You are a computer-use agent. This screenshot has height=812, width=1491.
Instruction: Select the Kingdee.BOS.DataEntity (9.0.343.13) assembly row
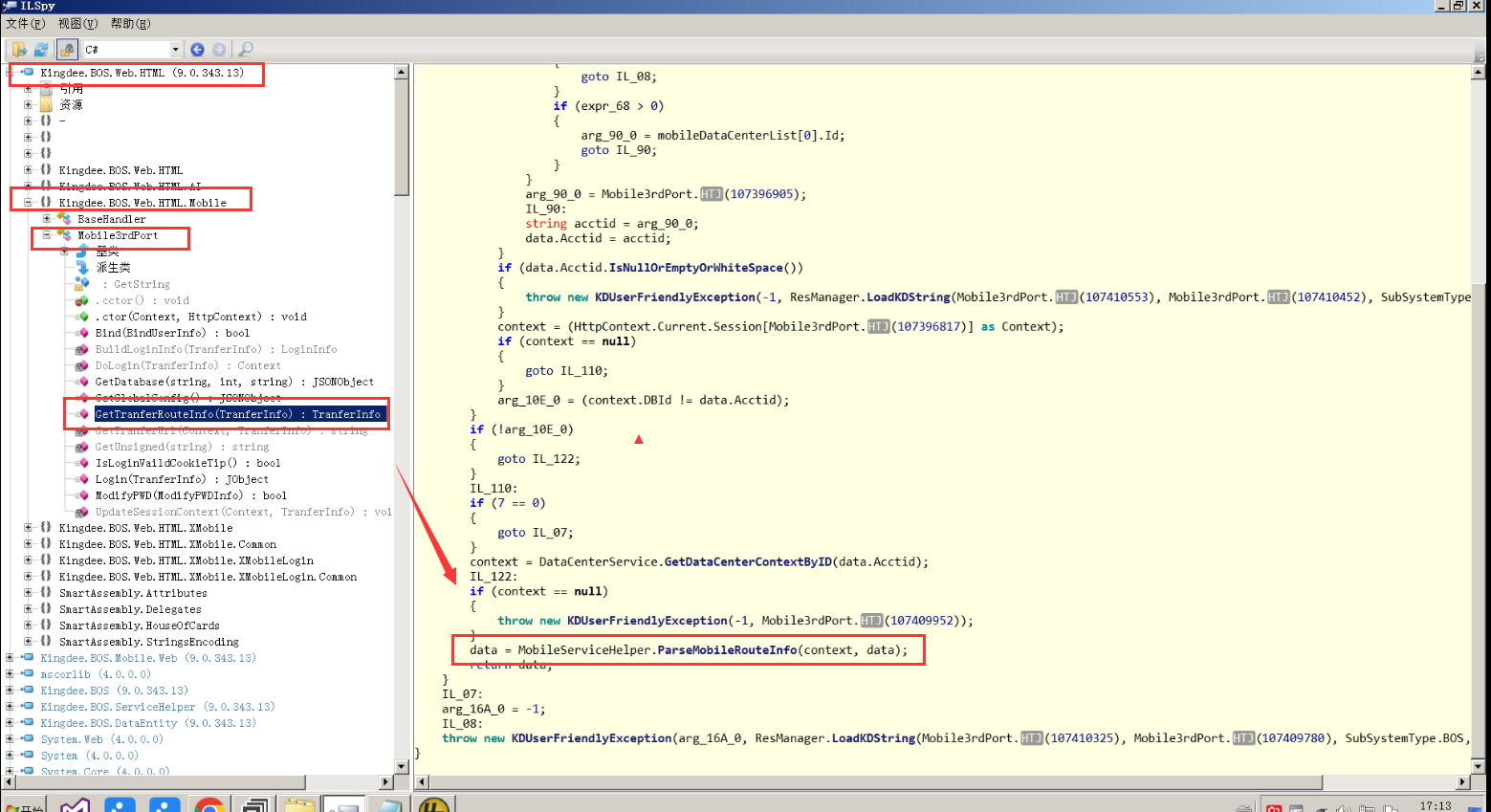tap(148, 723)
